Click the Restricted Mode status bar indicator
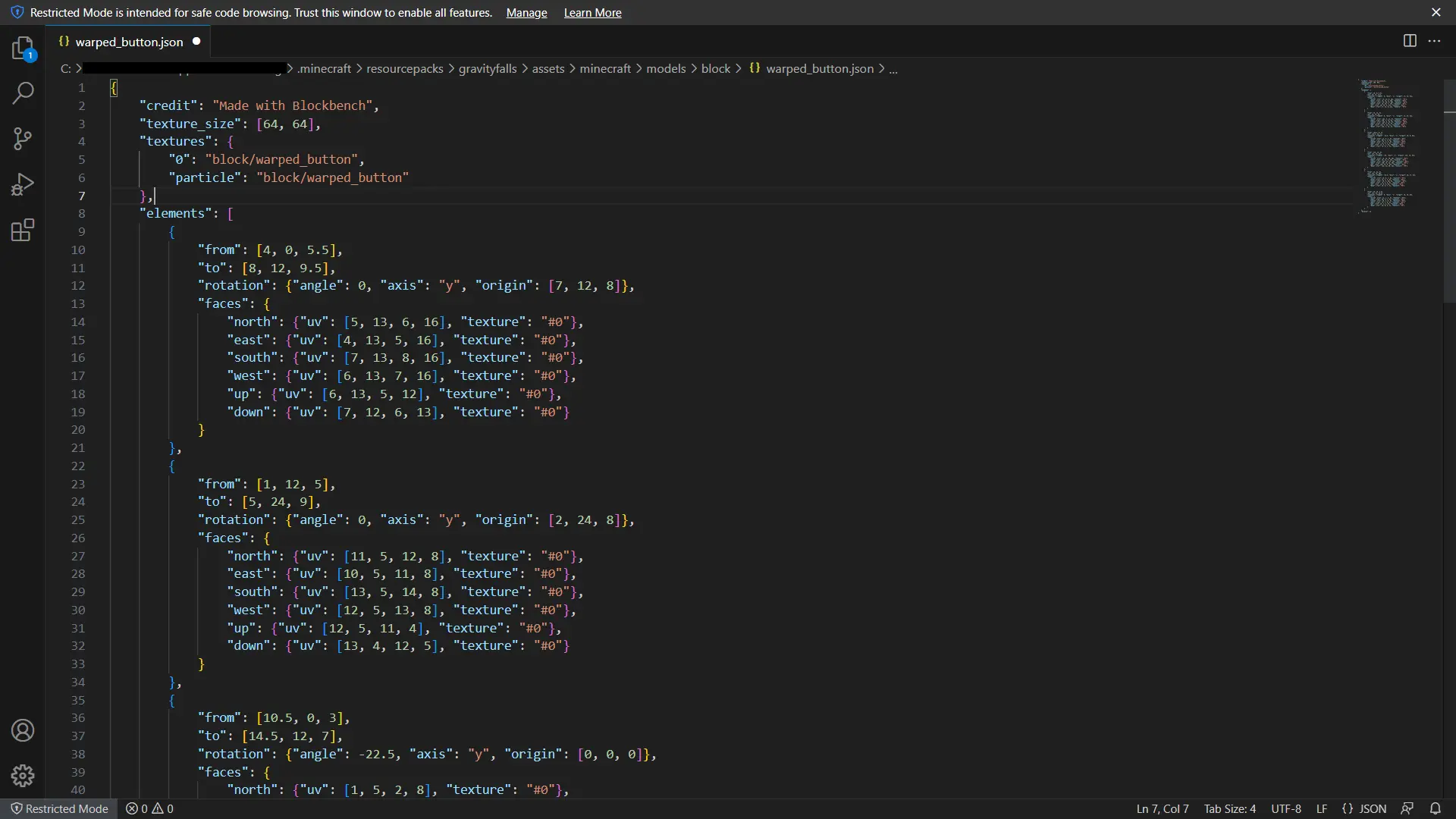Screen dimensions: 1456x819 (x=59, y=808)
